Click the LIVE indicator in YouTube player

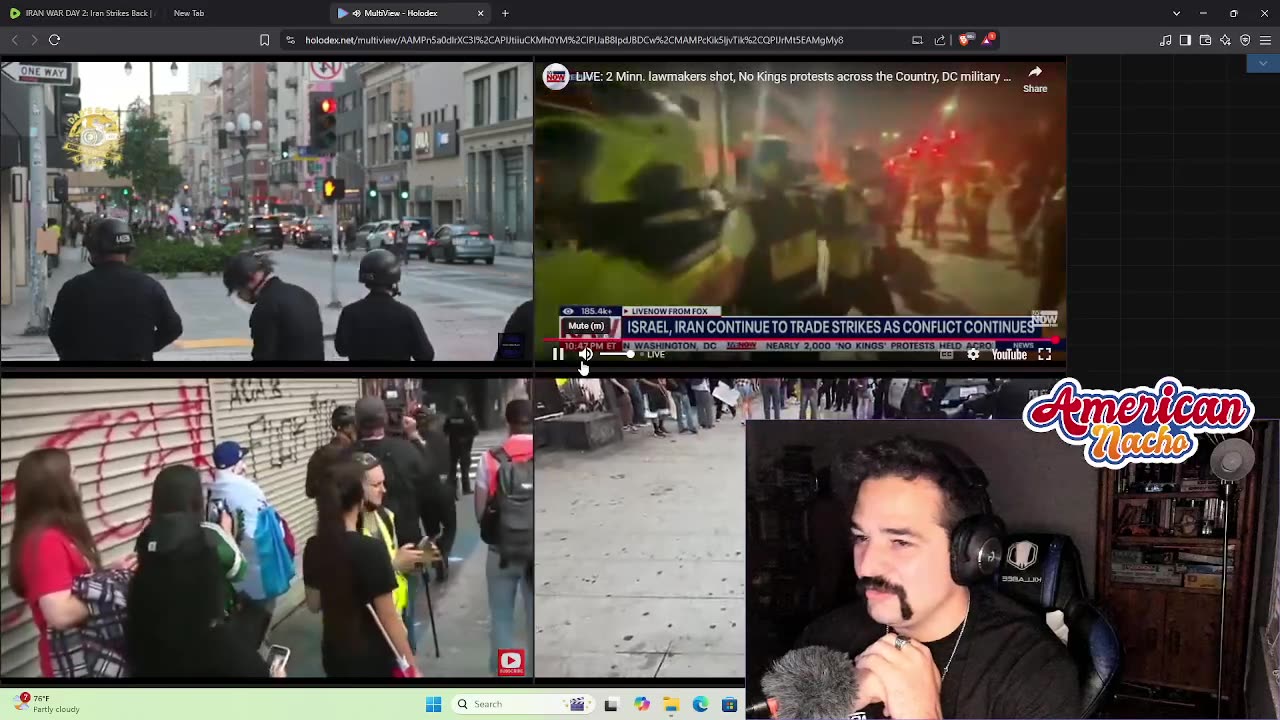tap(652, 354)
